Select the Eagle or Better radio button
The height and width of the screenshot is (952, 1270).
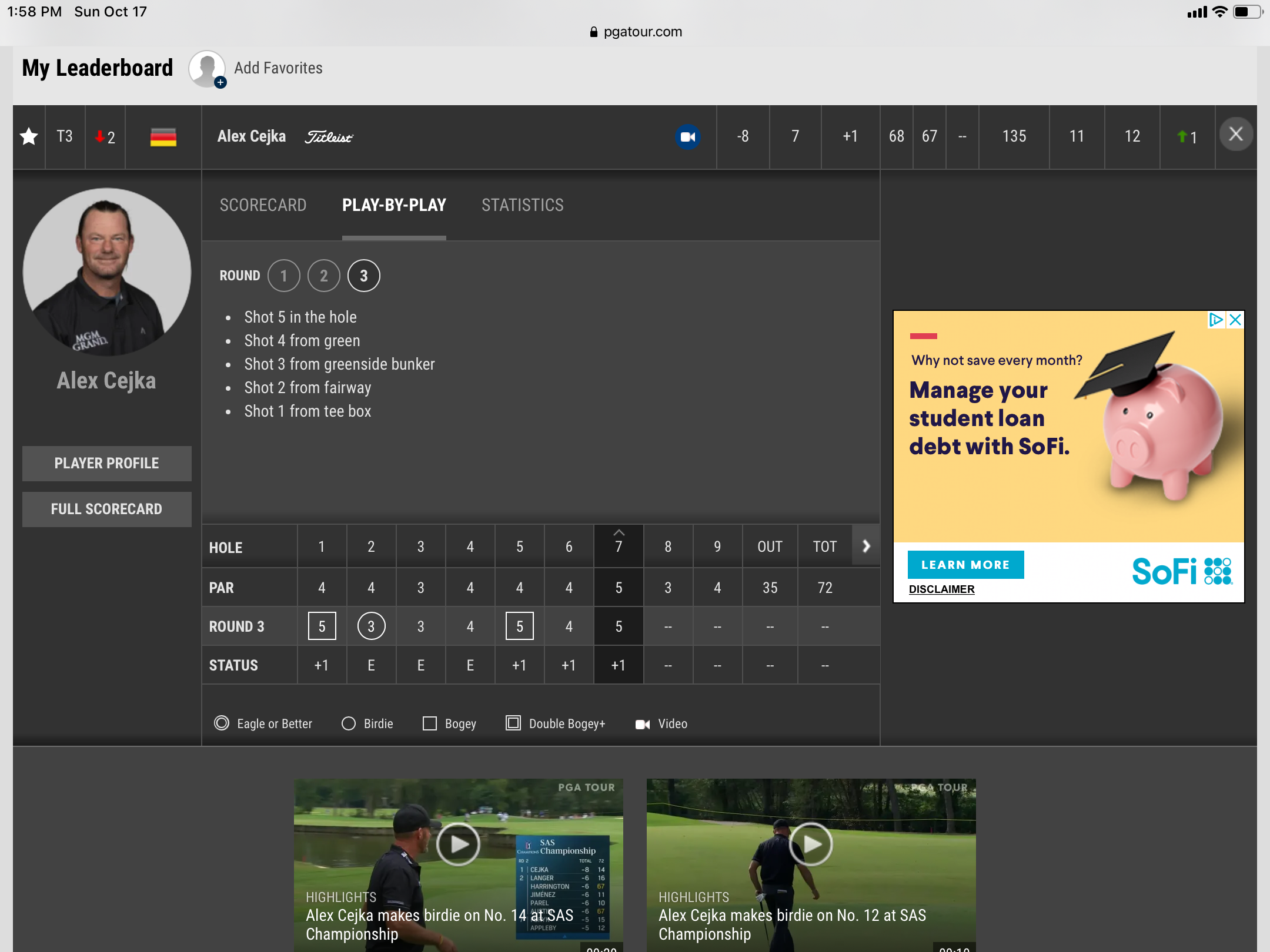tap(220, 723)
